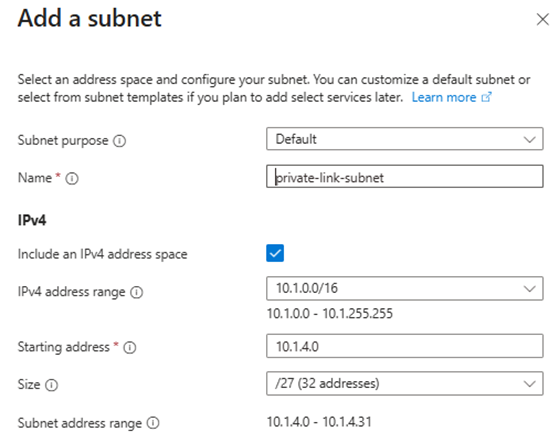The height and width of the screenshot is (442, 559).
Task: Click the chevron on the Size selector
Action: coord(529,384)
